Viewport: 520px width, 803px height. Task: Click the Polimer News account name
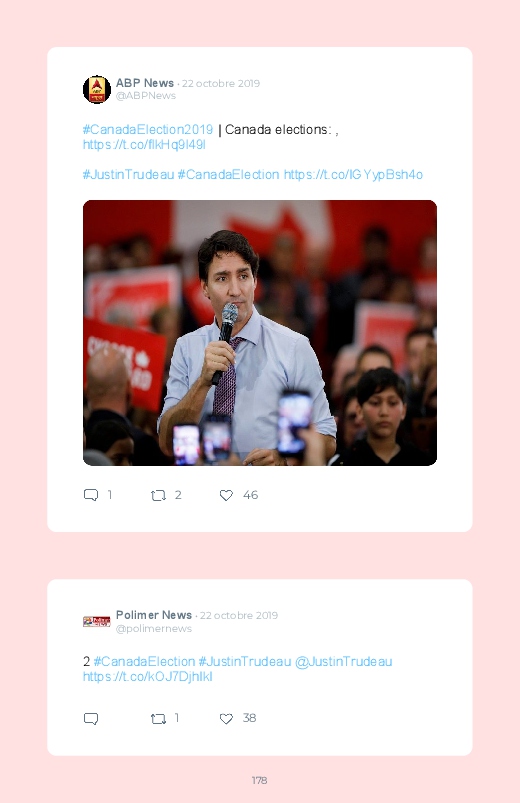pos(154,615)
